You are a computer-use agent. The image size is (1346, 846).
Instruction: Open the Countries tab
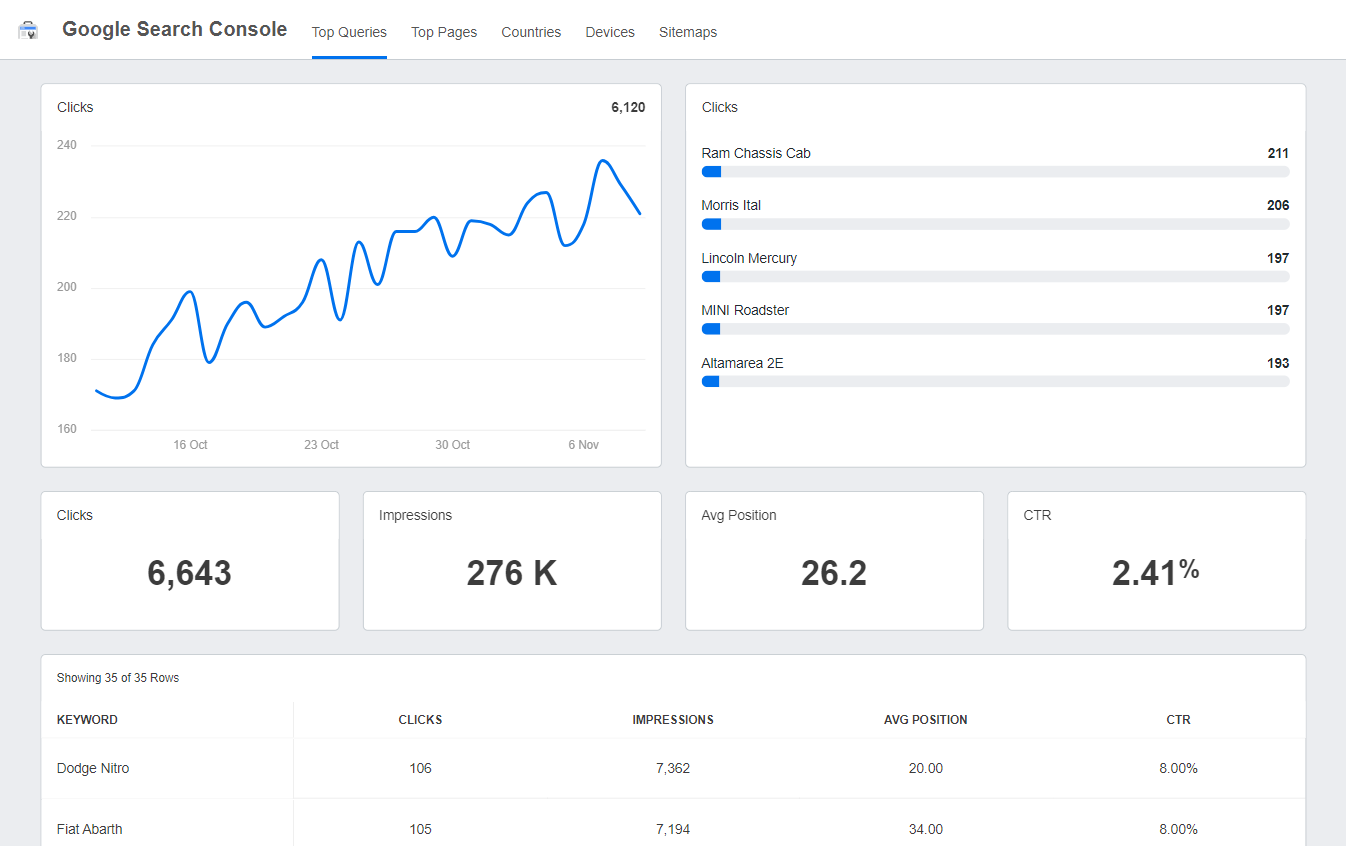[531, 32]
